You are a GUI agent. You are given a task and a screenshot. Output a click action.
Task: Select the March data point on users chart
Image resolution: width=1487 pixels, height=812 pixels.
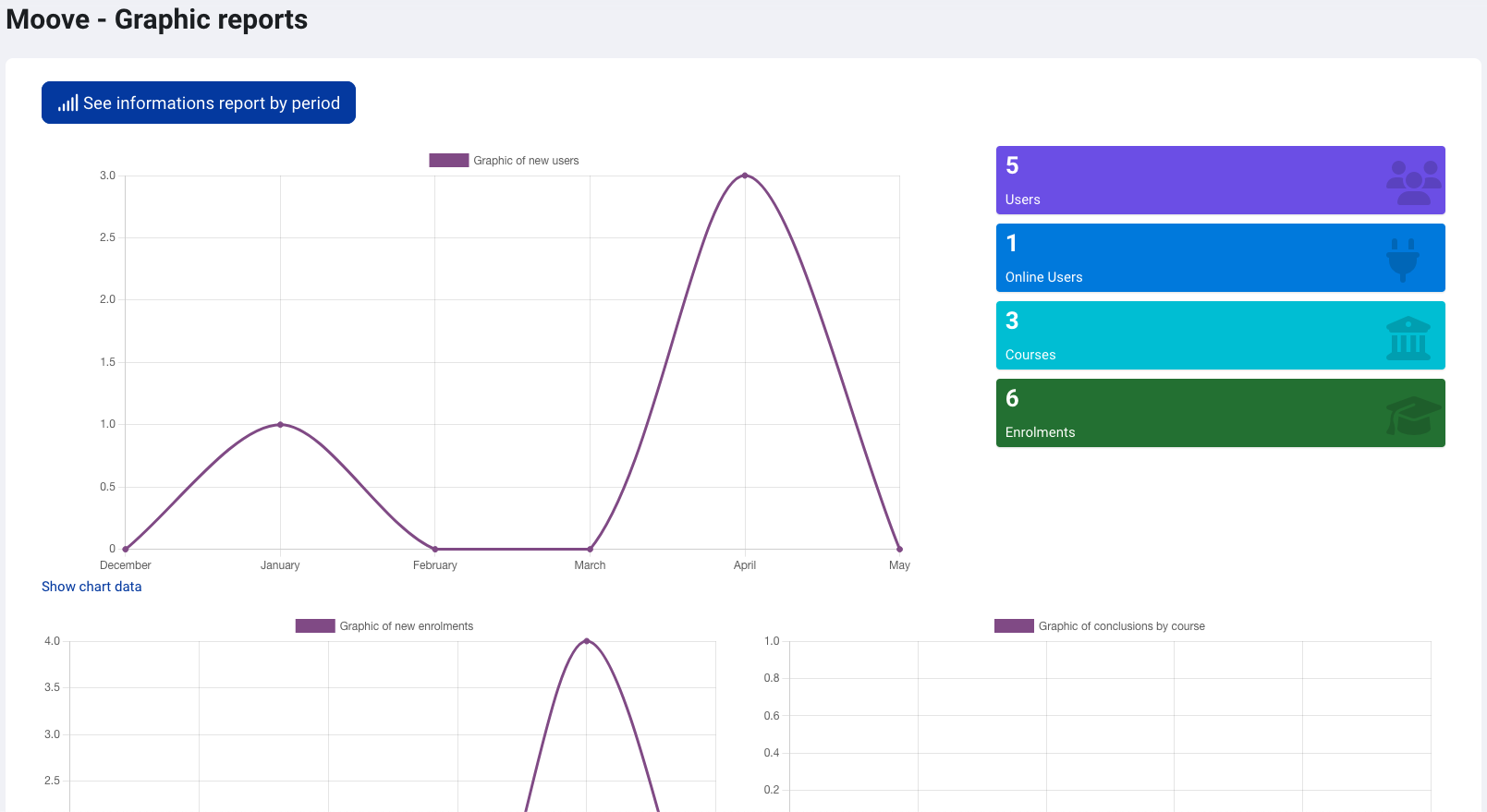click(x=590, y=549)
